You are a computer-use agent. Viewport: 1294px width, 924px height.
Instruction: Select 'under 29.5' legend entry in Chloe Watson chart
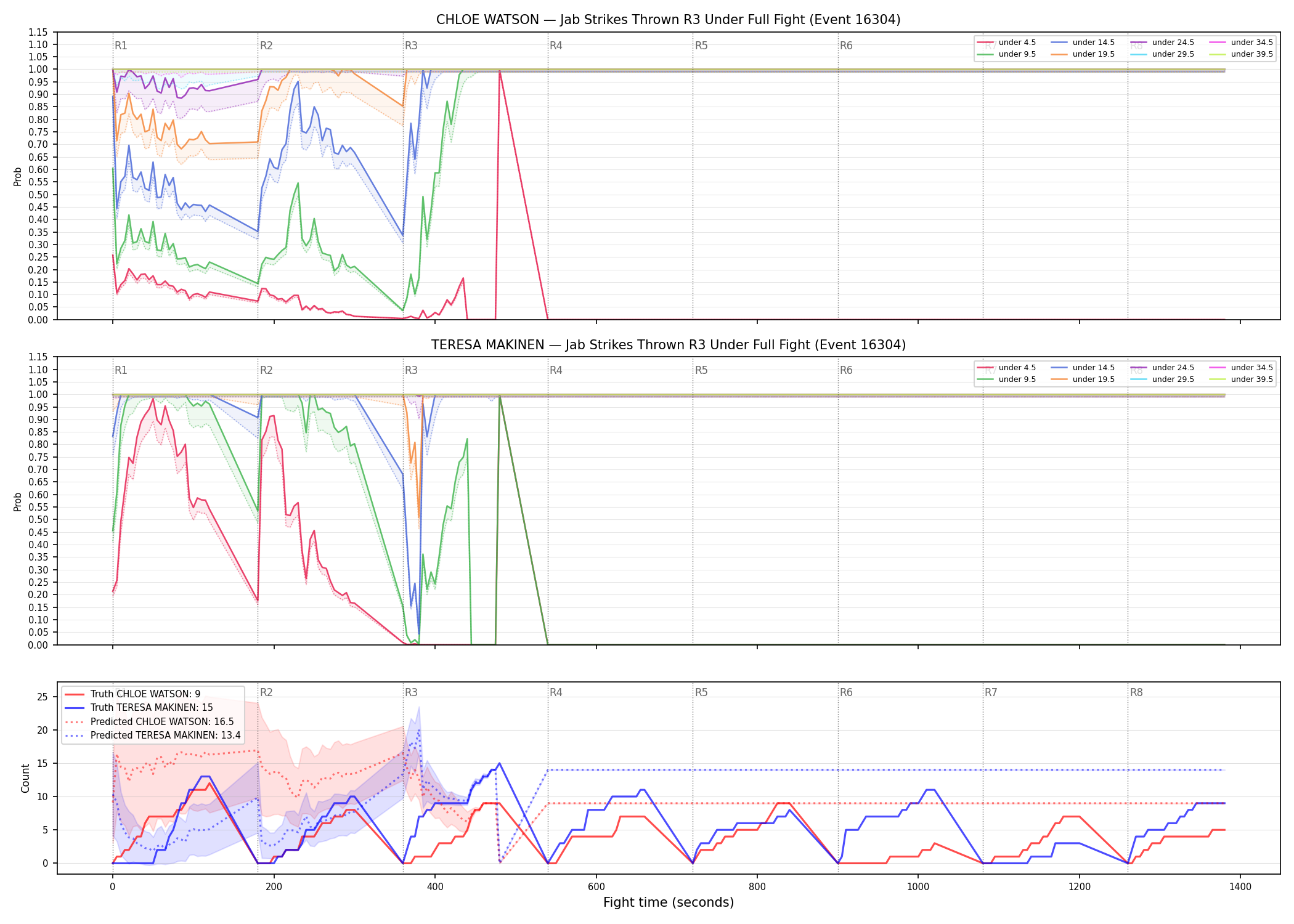click(1162, 54)
